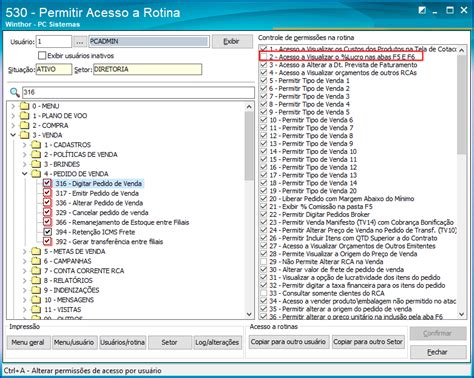Click the Log/alterações button
Image resolution: width=474 pixels, height=378 pixels.
pyautogui.click(x=217, y=342)
